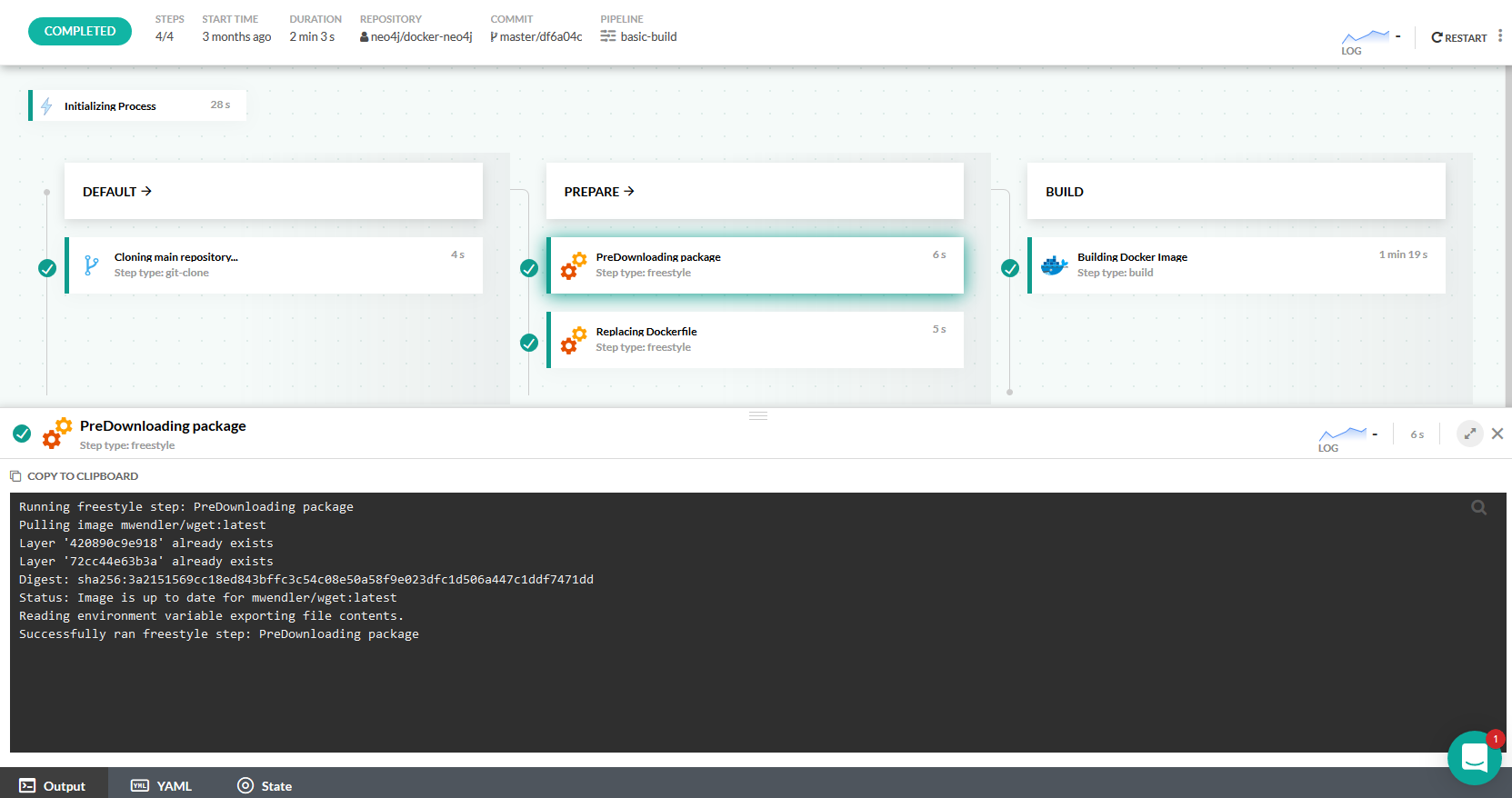Switch to the YAML tab
This screenshot has width=1512, height=798.
point(162,786)
